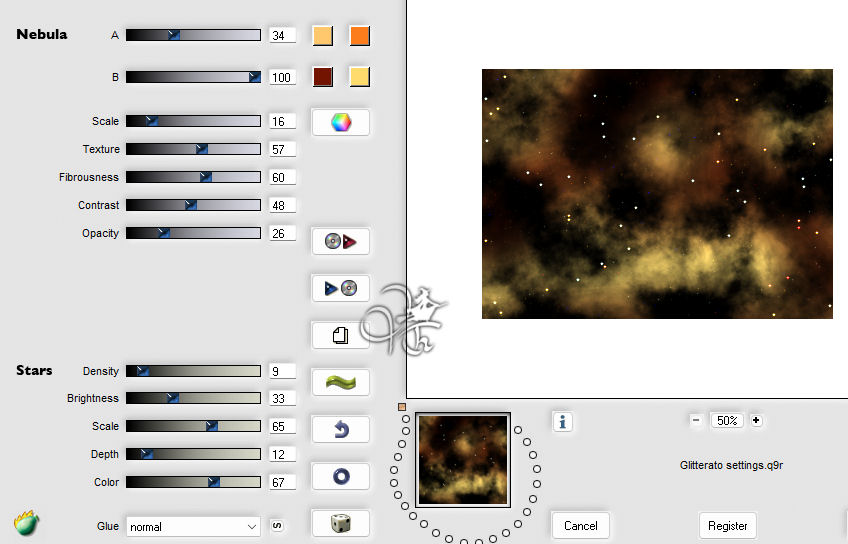Click the Density value field 9
Screen dimensions: 848x544
tap(282, 371)
